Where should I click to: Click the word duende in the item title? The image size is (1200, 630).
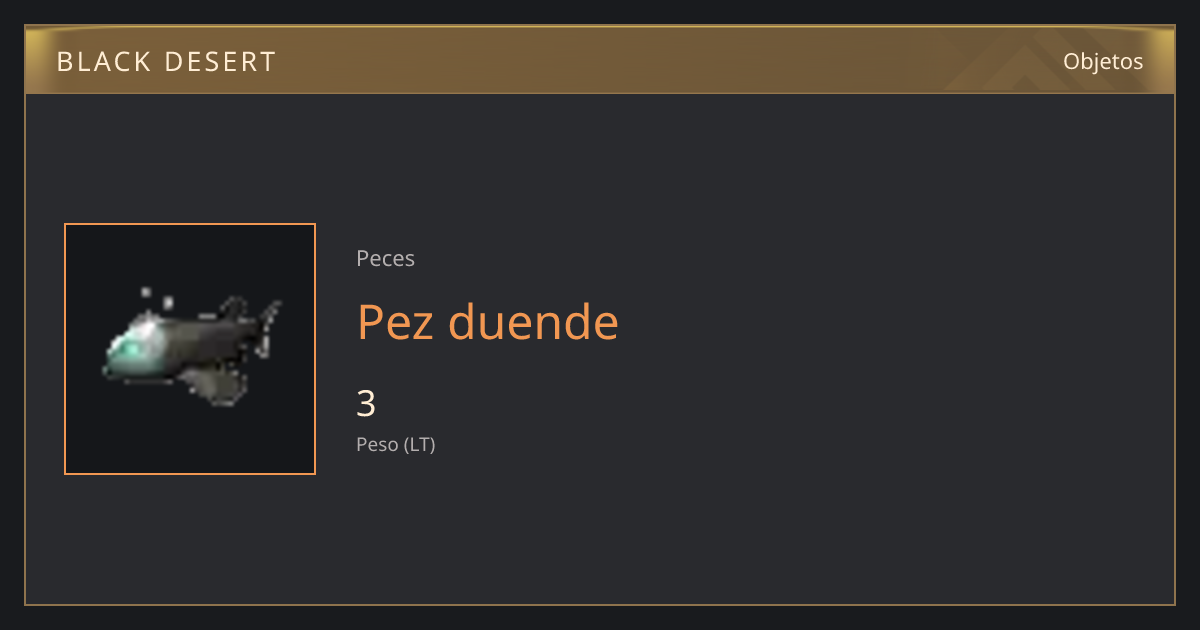tap(533, 322)
